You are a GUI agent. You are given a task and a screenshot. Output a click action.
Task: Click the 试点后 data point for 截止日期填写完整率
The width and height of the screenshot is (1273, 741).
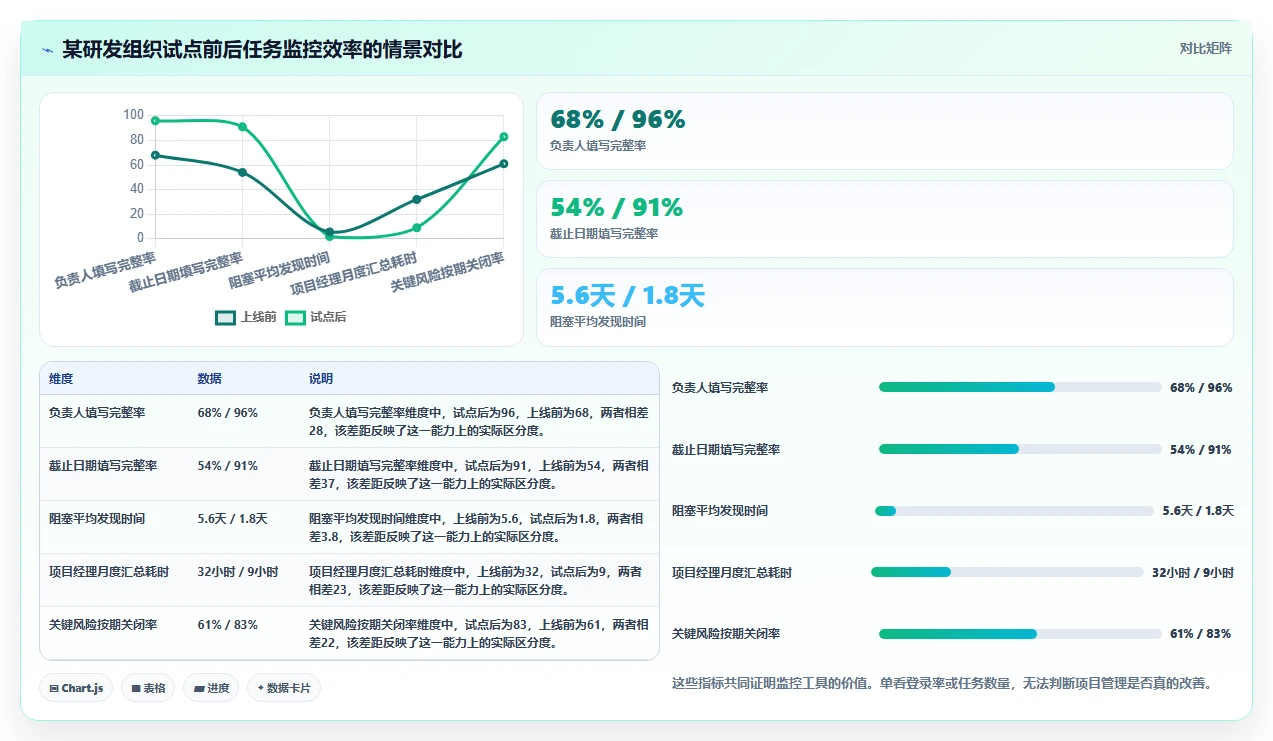tap(242, 127)
